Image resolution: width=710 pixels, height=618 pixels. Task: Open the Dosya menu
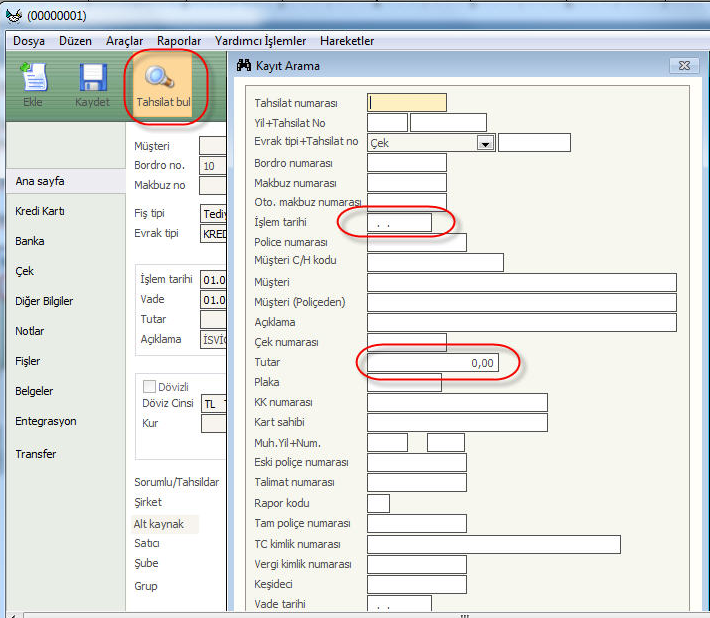[x=29, y=41]
